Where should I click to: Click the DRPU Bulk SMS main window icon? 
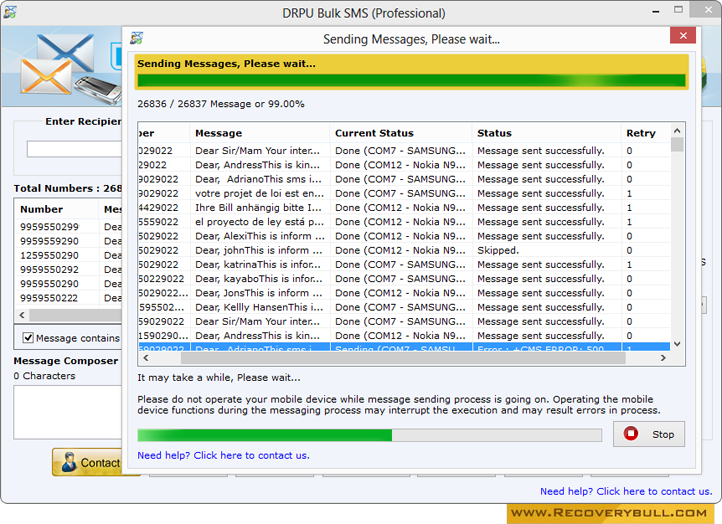click(x=10, y=12)
